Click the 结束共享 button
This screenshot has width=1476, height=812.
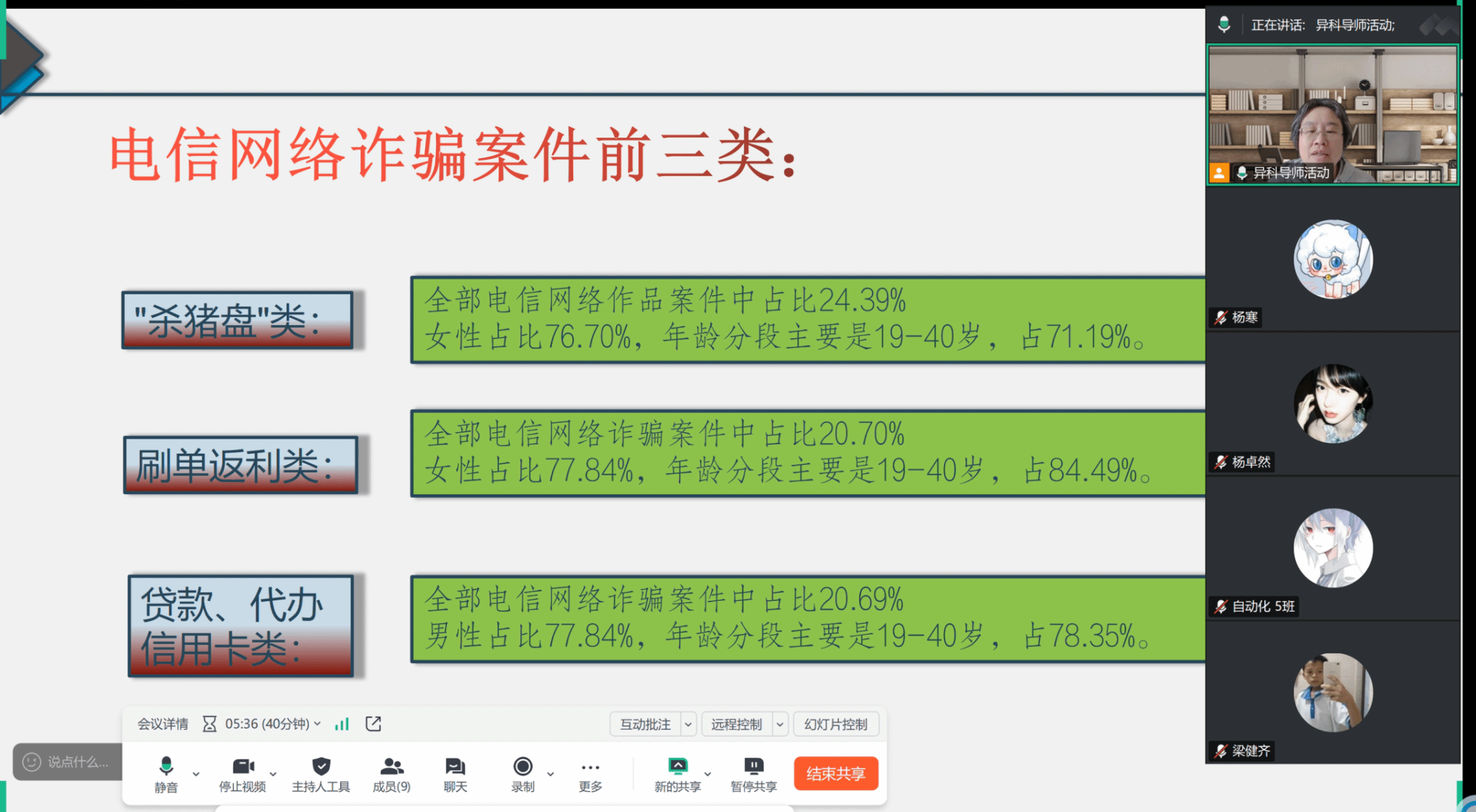click(835, 773)
